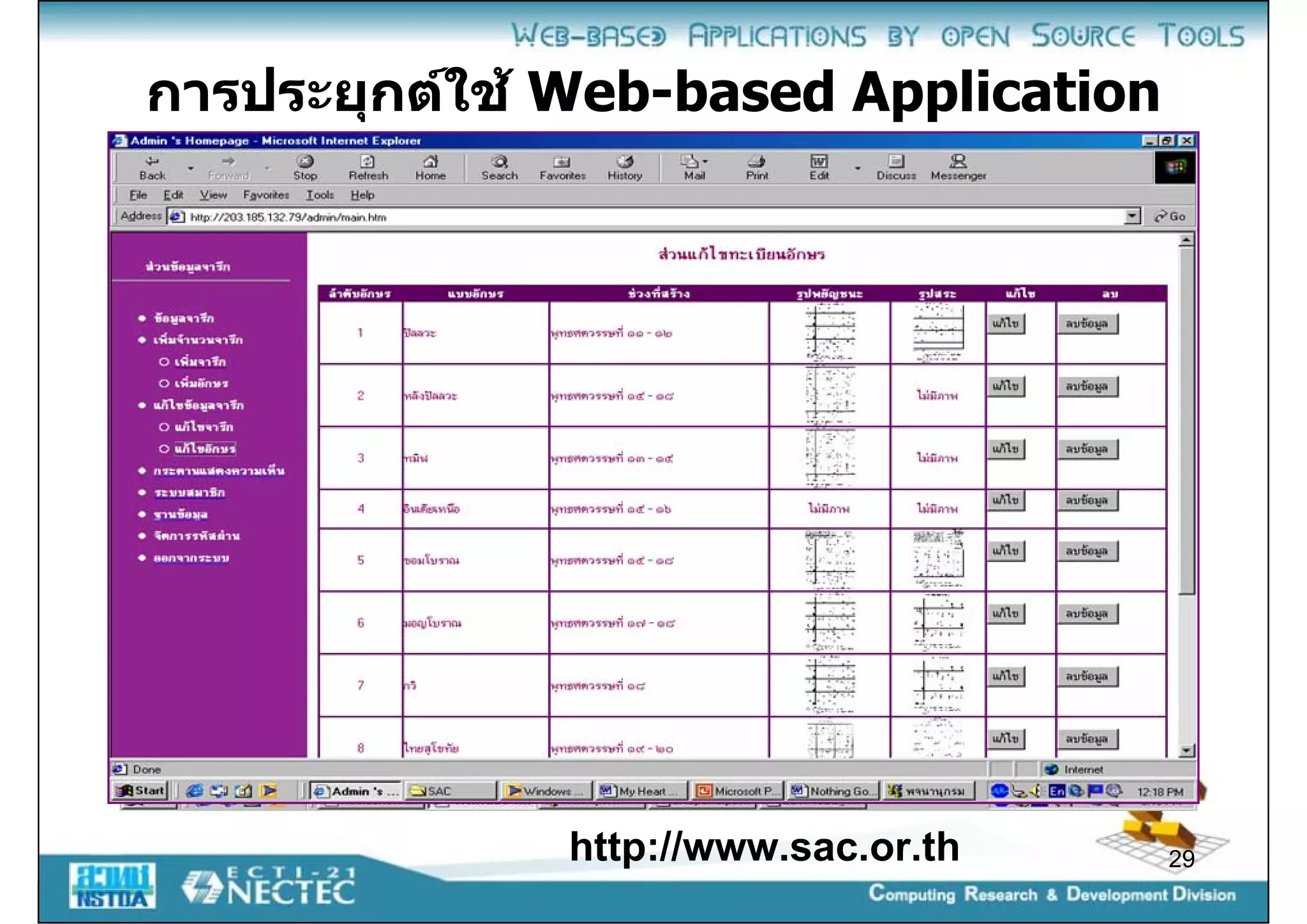Click the En language indicator in tray

click(x=1057, y=791)
